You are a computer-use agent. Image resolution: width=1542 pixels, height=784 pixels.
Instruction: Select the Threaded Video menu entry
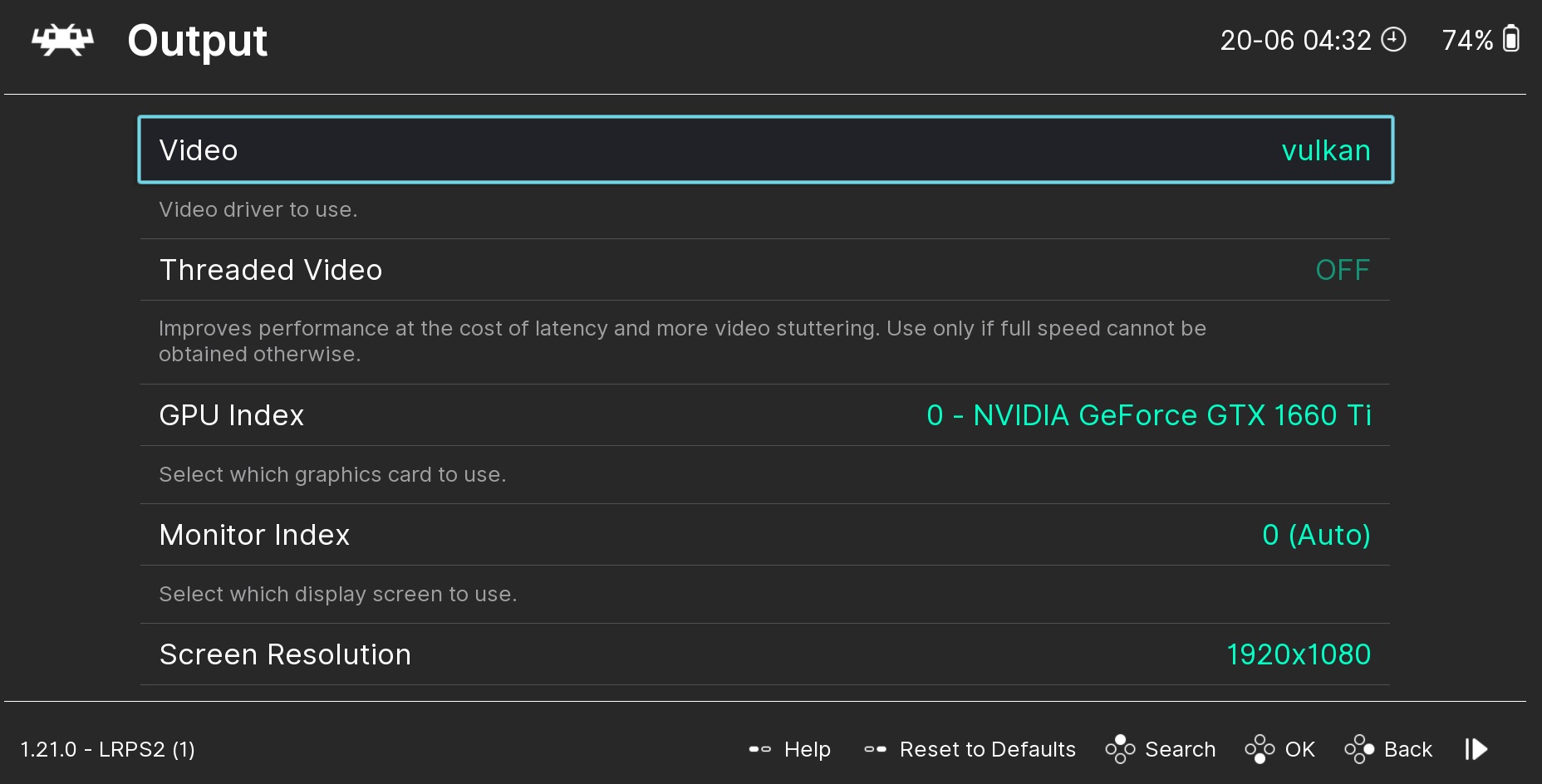click(765, 270)
